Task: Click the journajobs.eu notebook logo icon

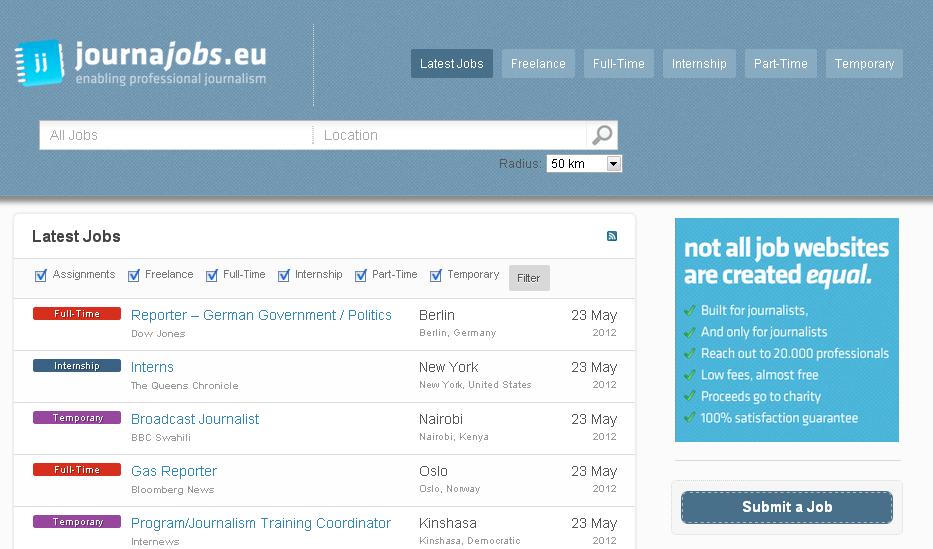Action: click(39, 62)
